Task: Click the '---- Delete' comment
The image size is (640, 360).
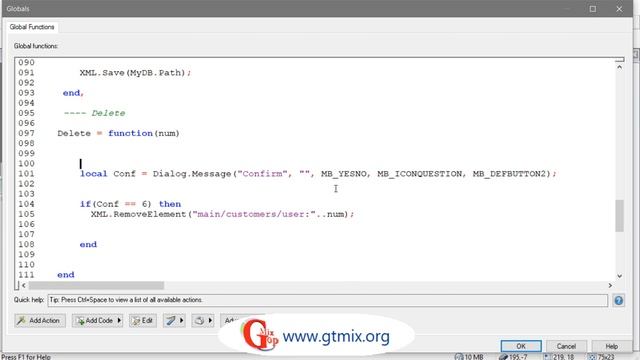Action: click(x=94, y=113)
